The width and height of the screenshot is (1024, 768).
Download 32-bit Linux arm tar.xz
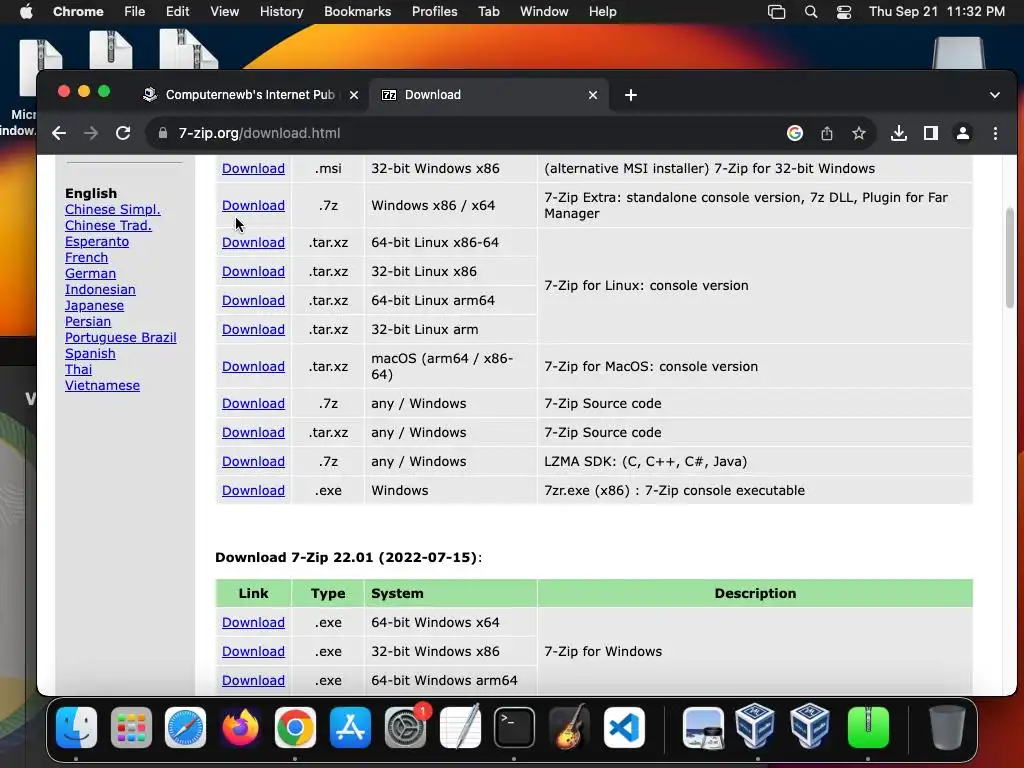[x=253, y=330]
